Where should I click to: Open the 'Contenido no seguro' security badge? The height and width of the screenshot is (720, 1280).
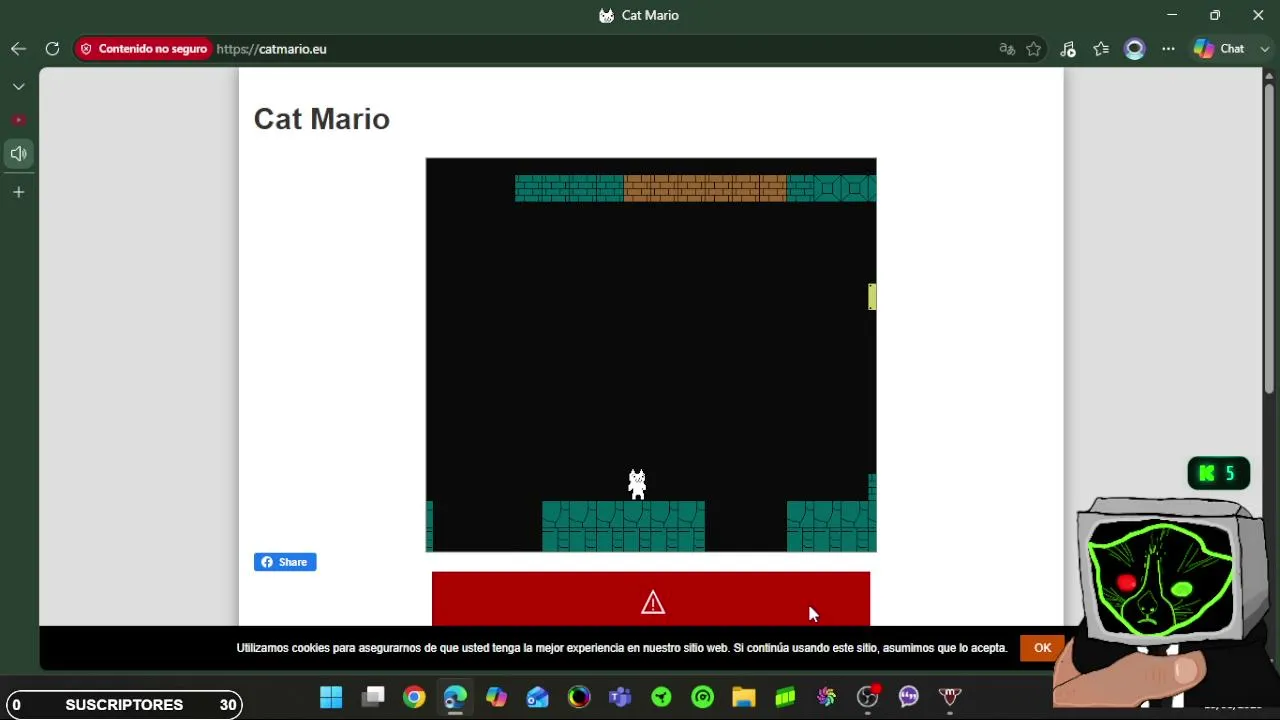tap(143, 49)
